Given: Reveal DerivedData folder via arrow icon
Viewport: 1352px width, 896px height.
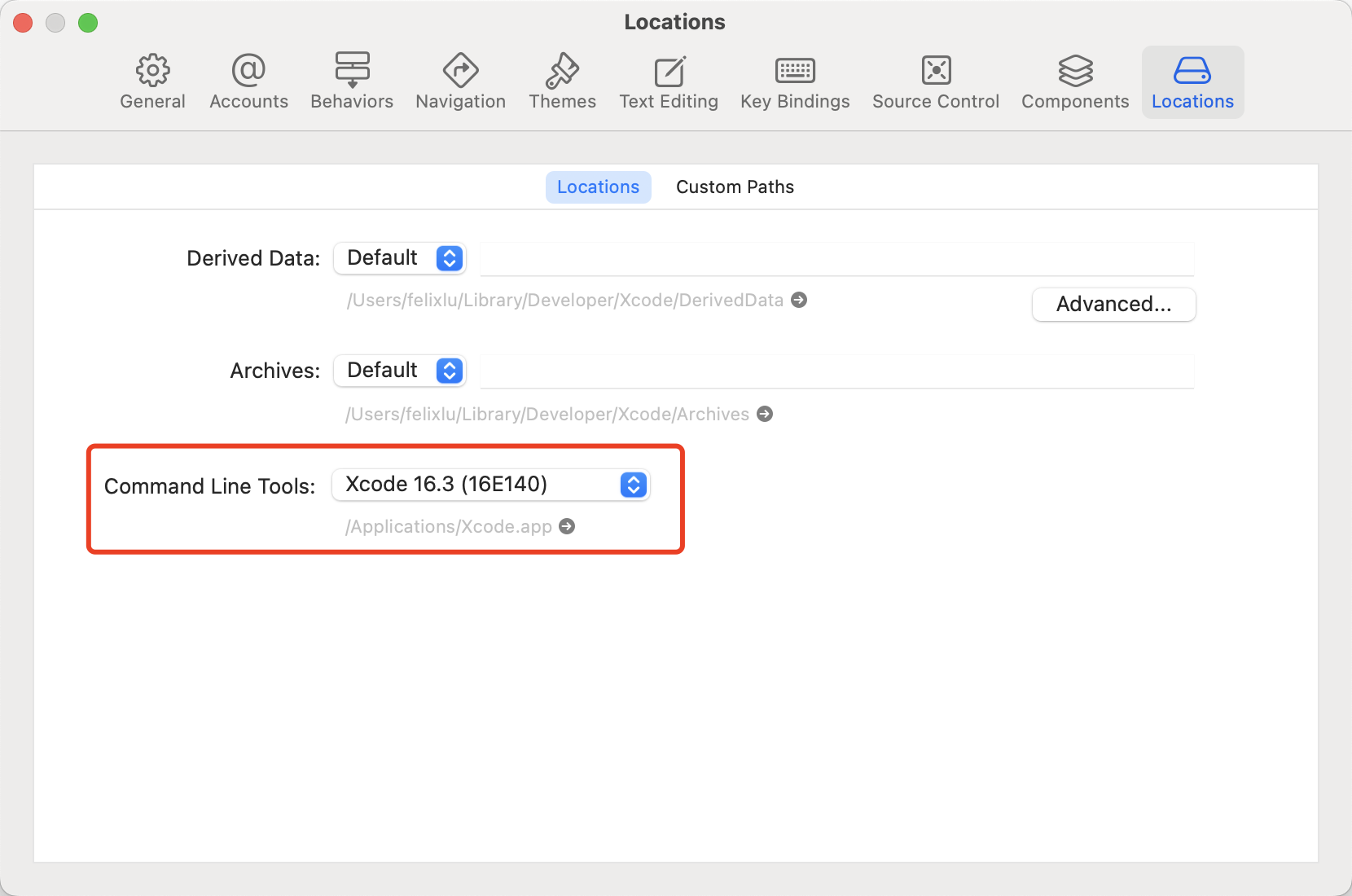Looking at the screenshot, I should (800, 300).
